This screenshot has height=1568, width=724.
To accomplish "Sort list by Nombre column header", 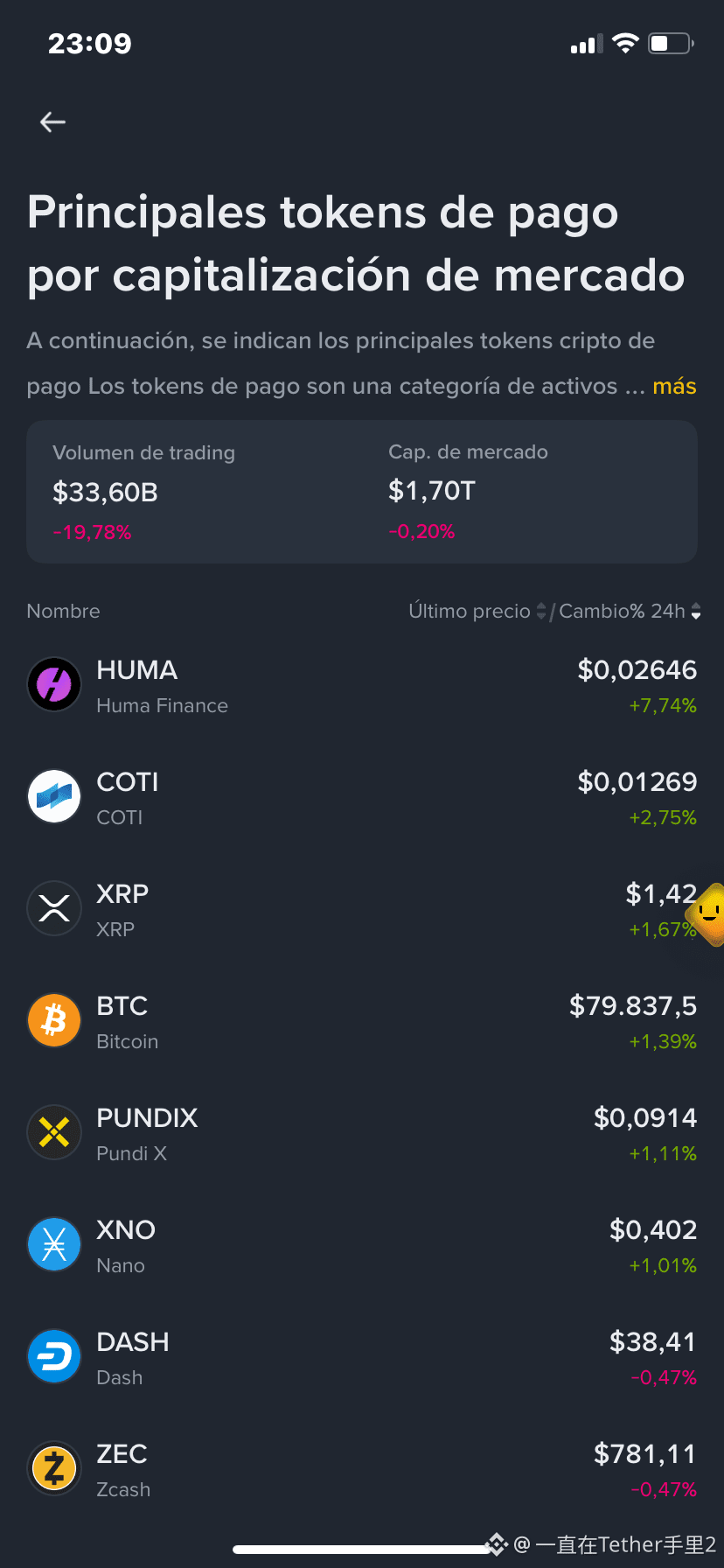I will point(63,611).
